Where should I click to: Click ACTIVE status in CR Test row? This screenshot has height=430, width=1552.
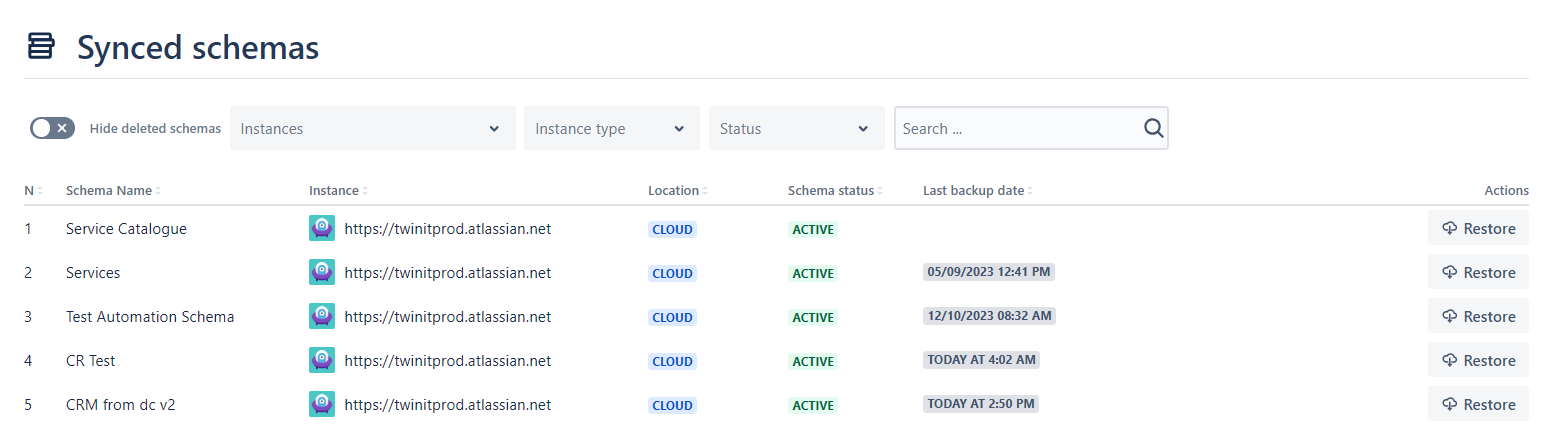813,361
